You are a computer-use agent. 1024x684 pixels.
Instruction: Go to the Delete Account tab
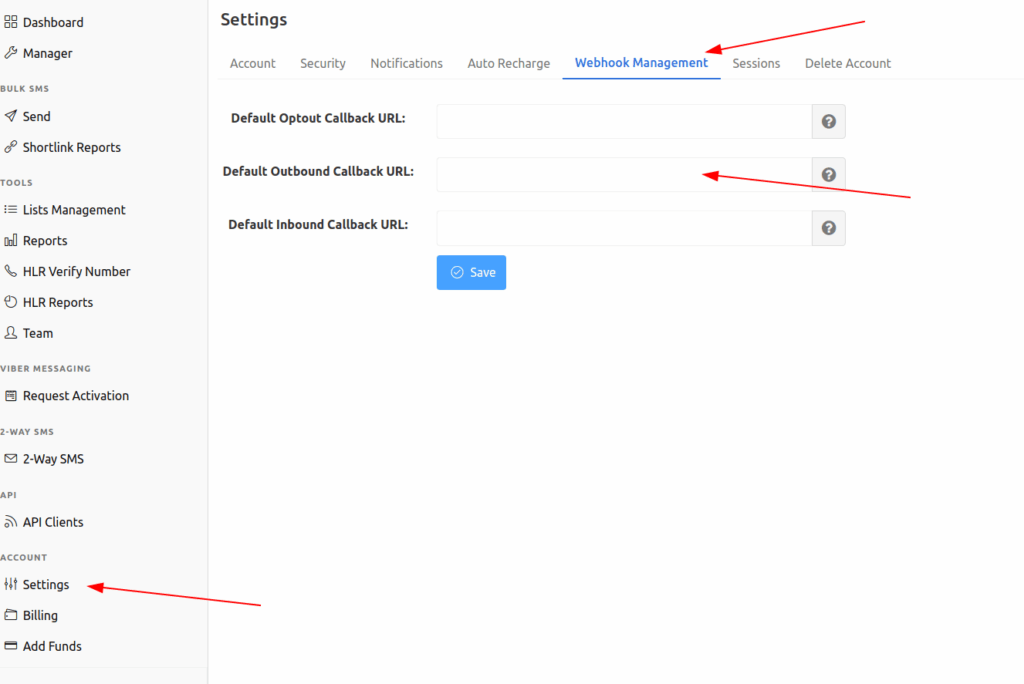coord(847,63)
